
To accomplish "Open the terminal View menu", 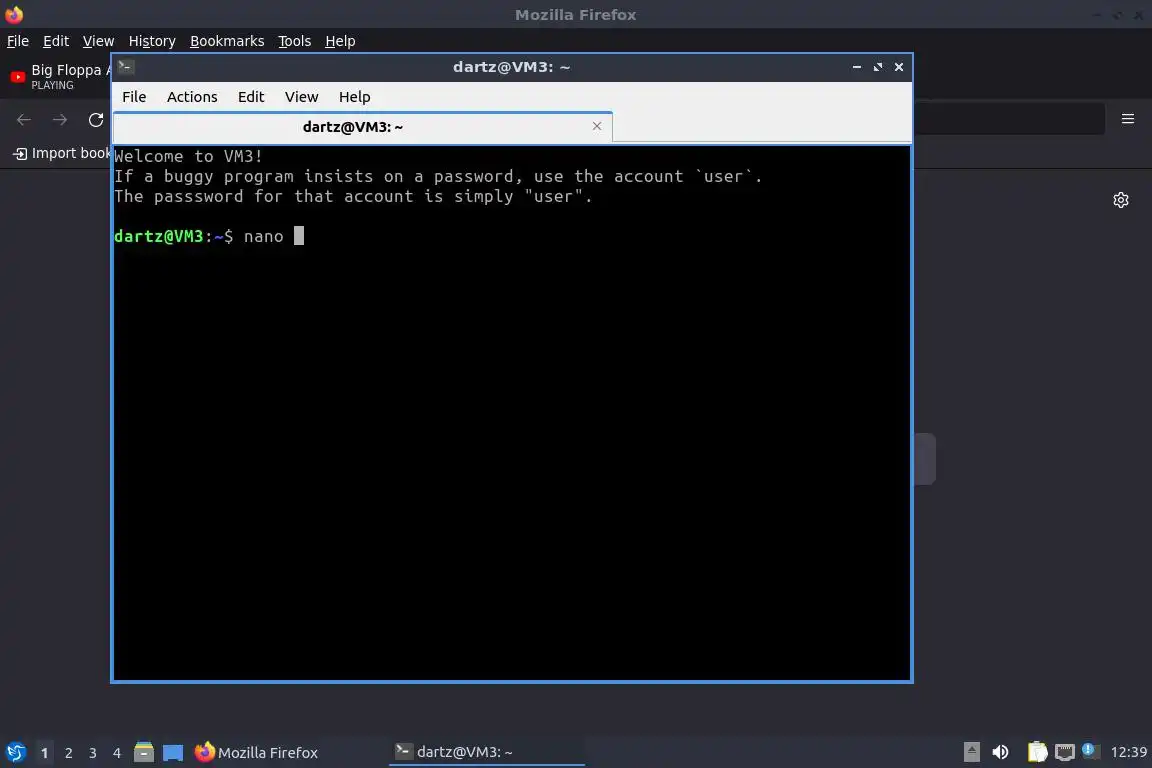I will pyautogui.click(x=301, y=97).
